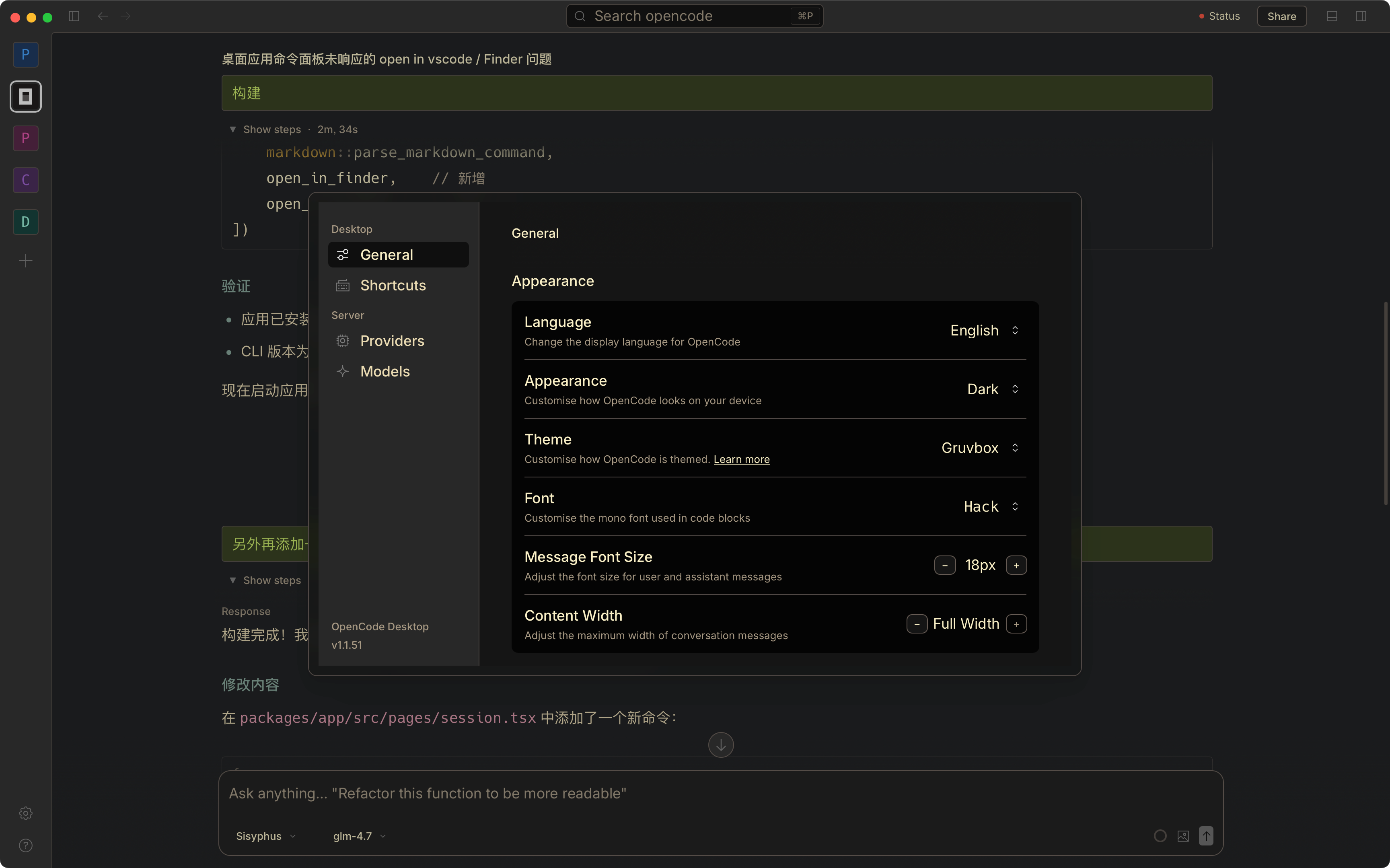
Task: Add a new project with plus icon
Action: (x=26, y=261)
